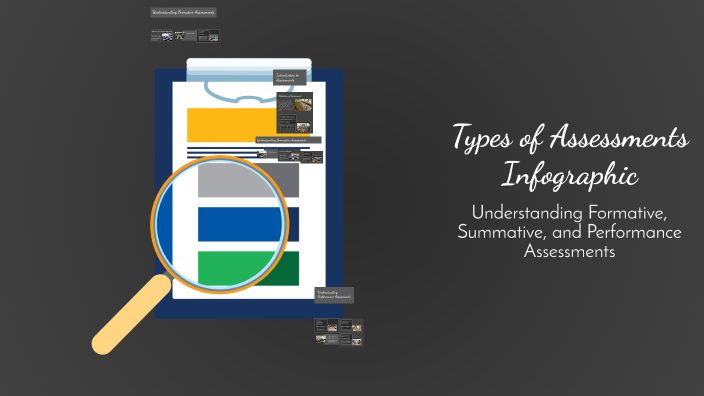Click the 'Understanding Formative, Summative, and Performance Assessments' subtitle

(x=569, y=232)
